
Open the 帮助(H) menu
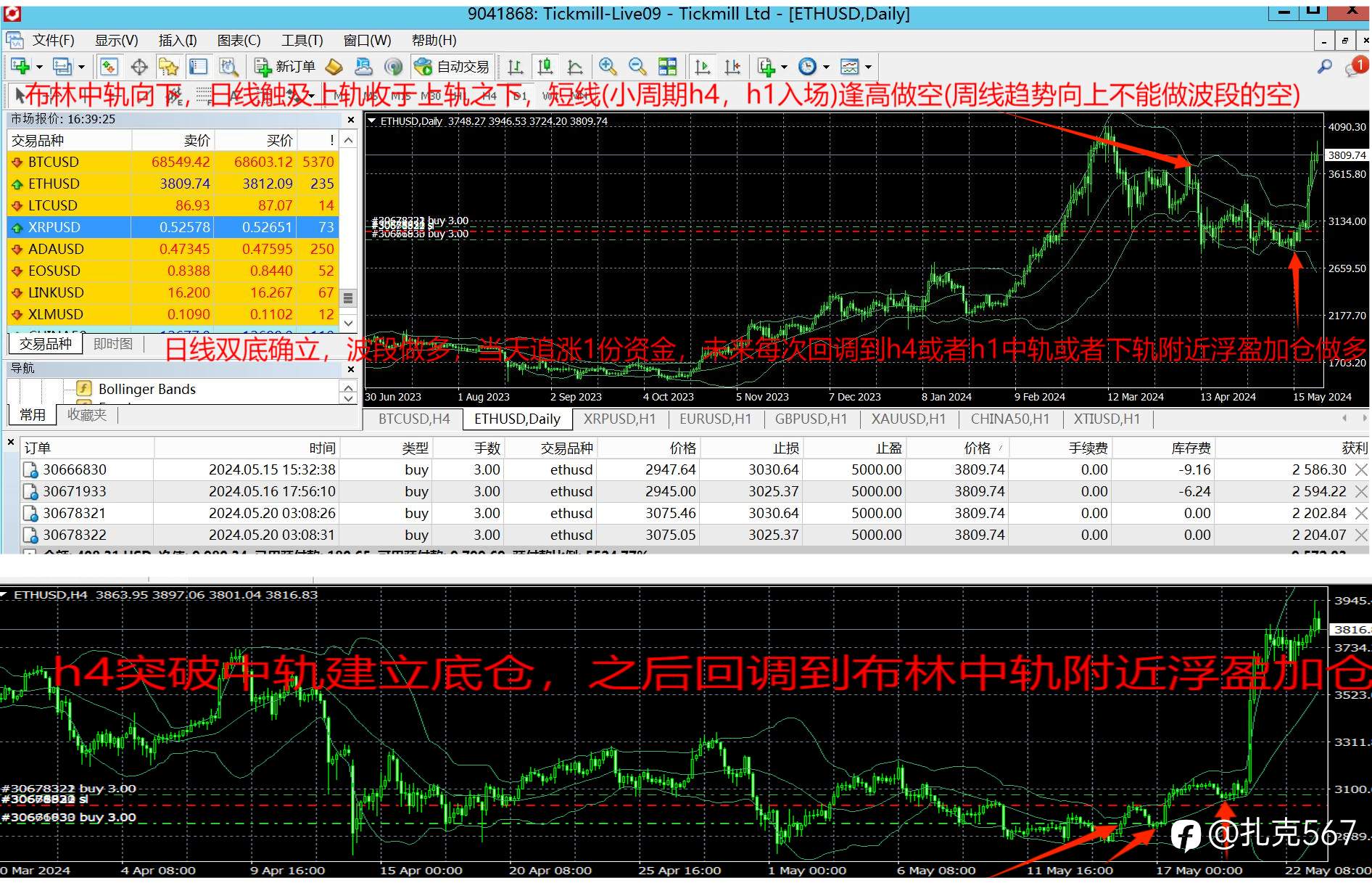pos(434,41)
